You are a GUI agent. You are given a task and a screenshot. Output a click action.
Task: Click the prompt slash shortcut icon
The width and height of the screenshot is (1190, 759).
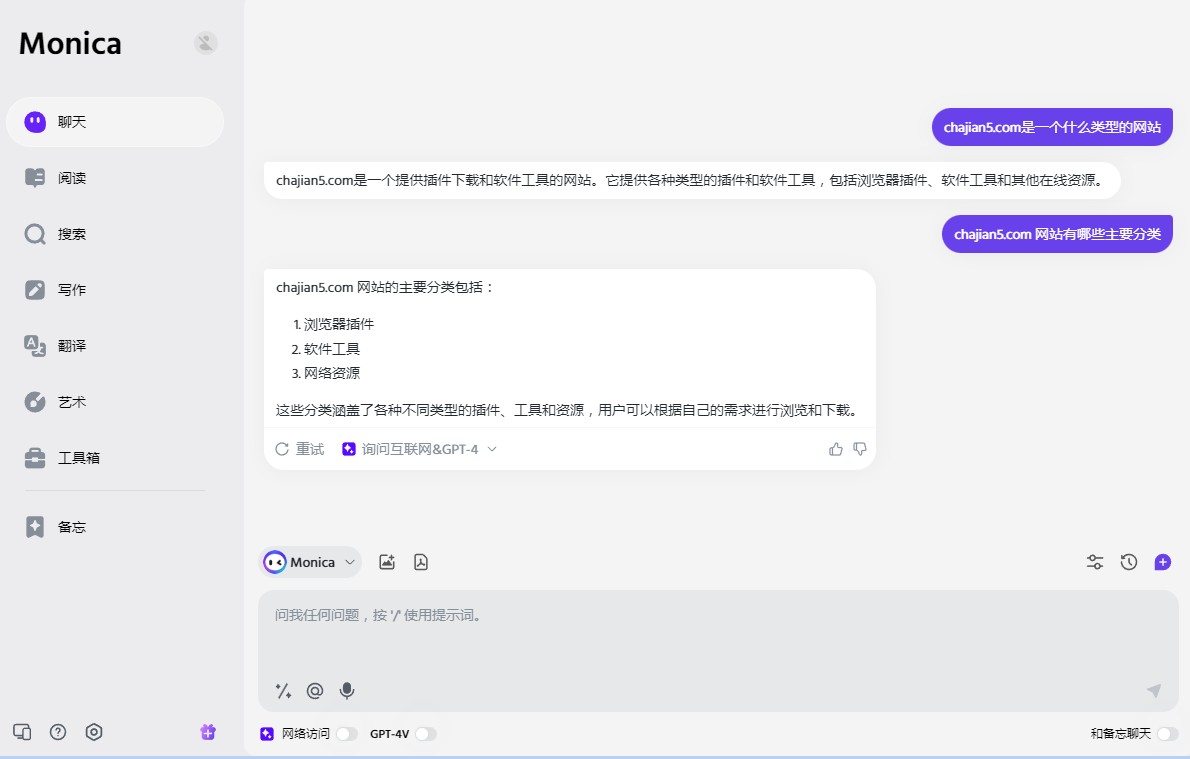(283, 691)
